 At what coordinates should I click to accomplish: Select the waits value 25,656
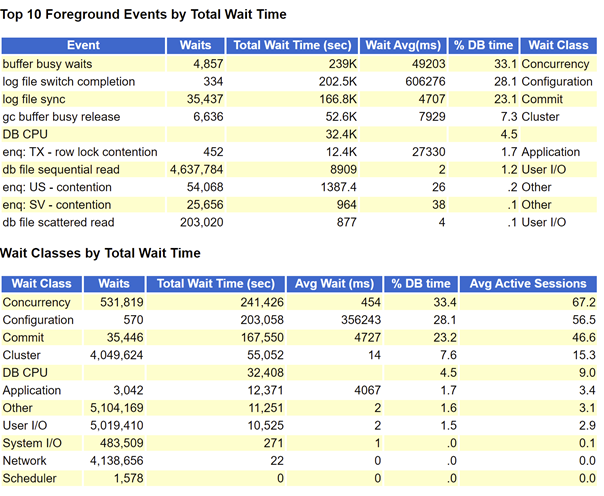(x=205, y=205)
